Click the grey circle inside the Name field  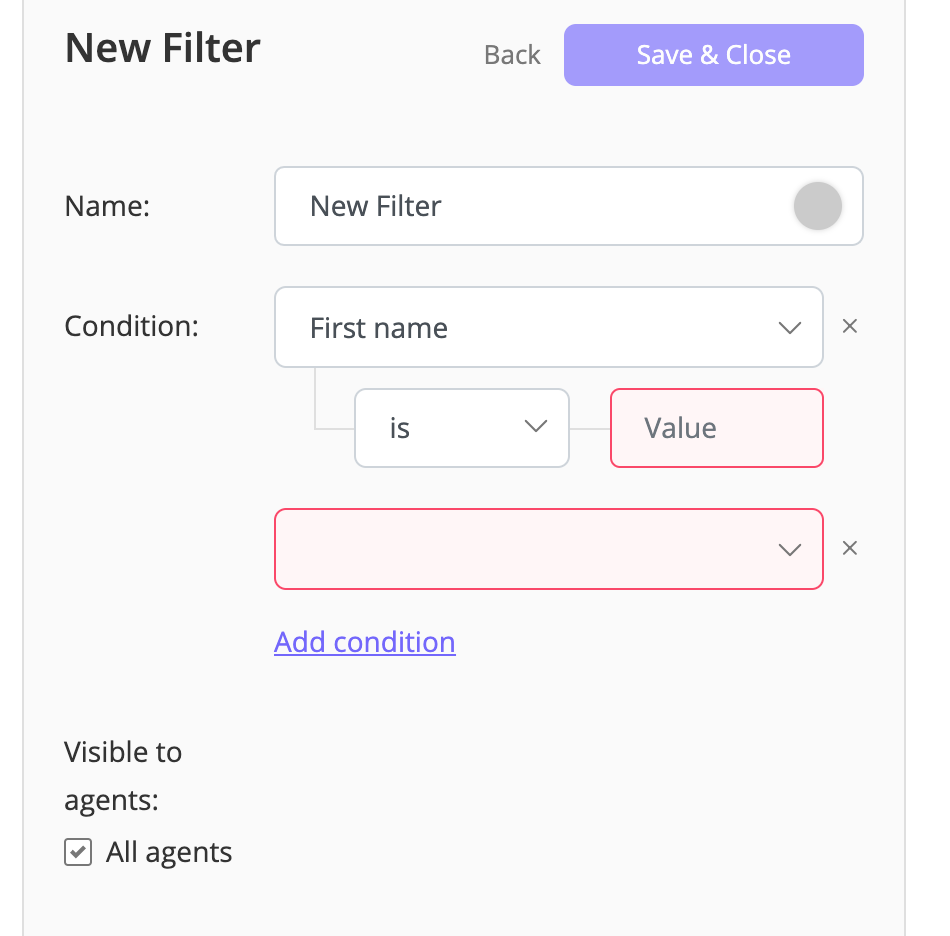click(x=817, y=207)
